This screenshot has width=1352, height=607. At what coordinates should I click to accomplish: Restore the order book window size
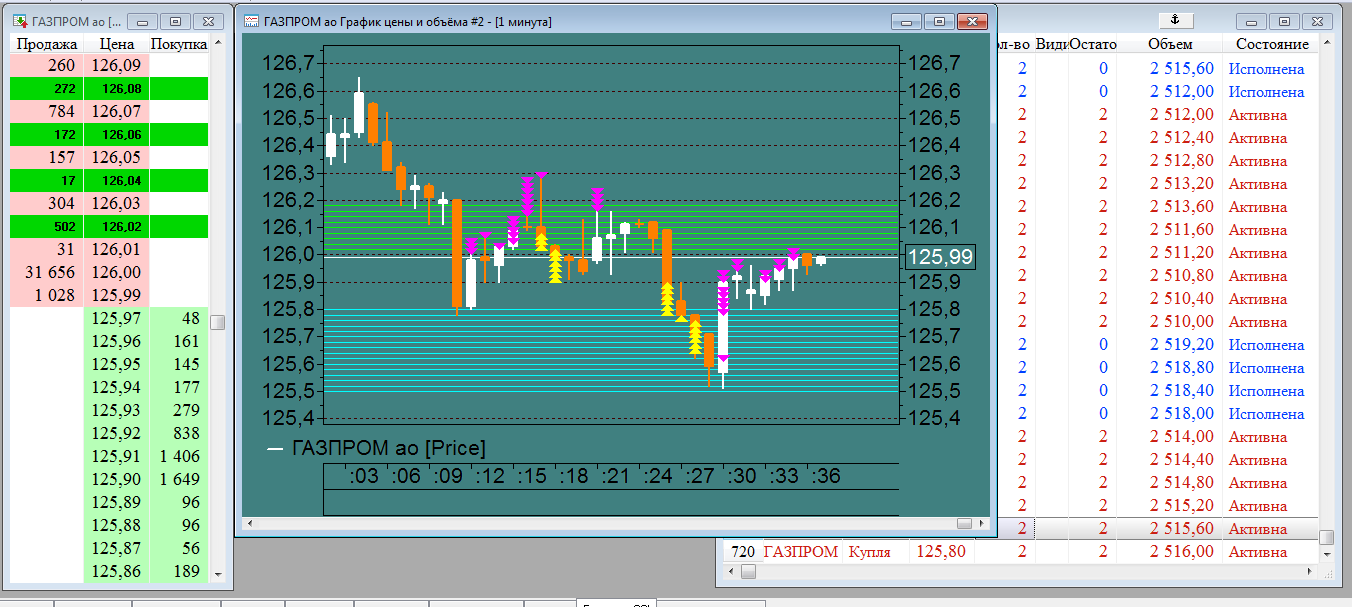175,21
